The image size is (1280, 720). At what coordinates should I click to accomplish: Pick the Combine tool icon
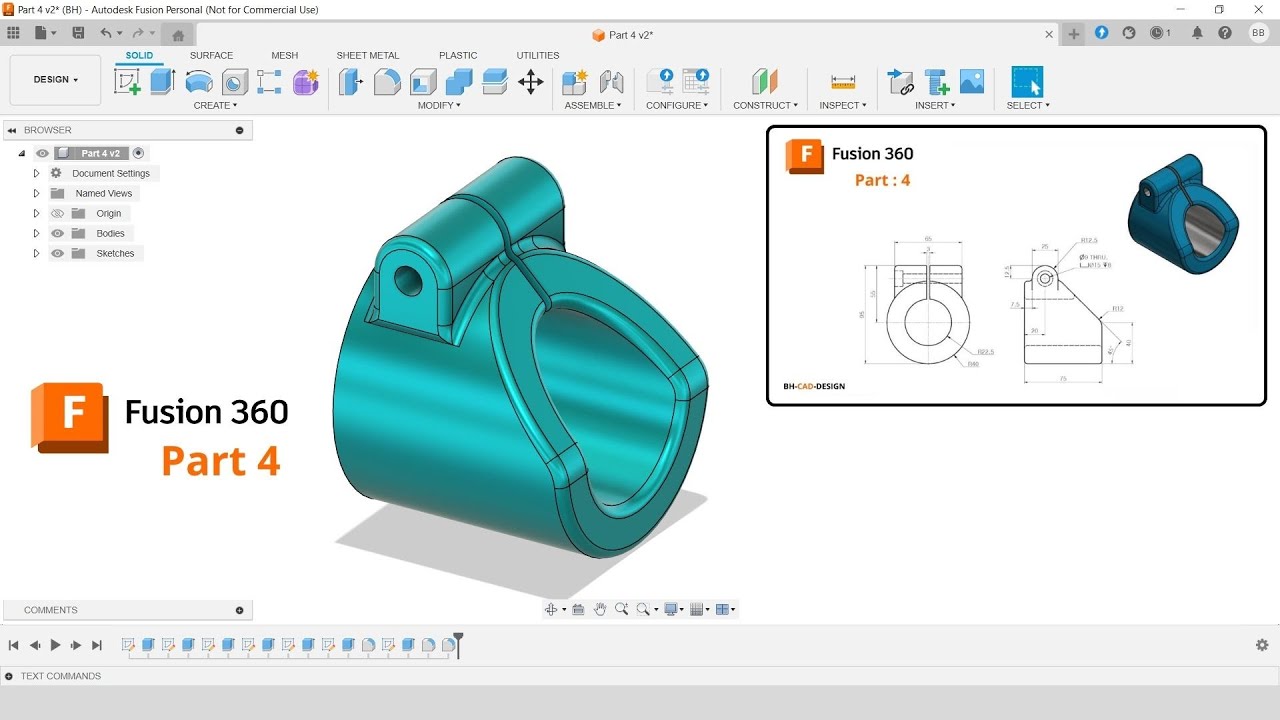pos(459,82)
